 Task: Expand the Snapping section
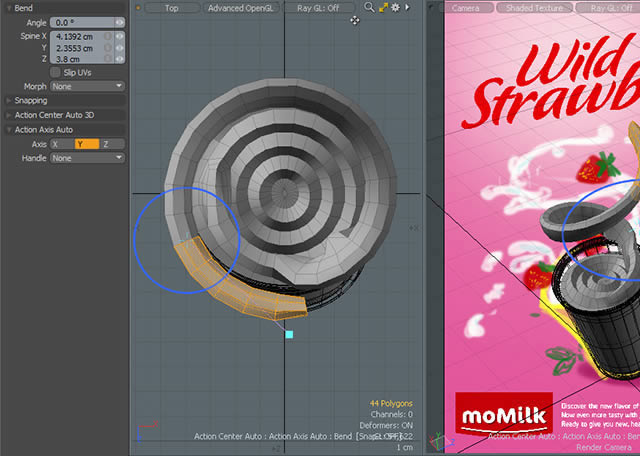coord(9,100)
